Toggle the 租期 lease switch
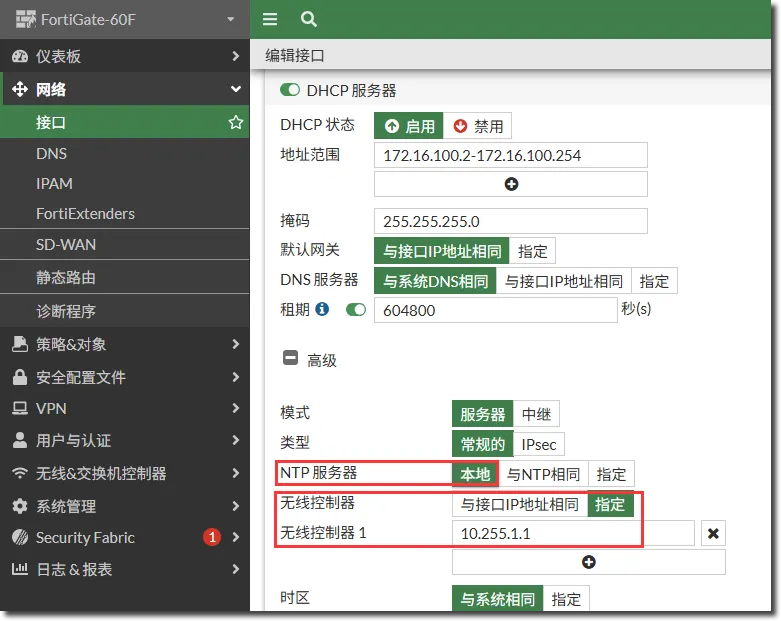The image size is (781, 621). click(356, 310)
